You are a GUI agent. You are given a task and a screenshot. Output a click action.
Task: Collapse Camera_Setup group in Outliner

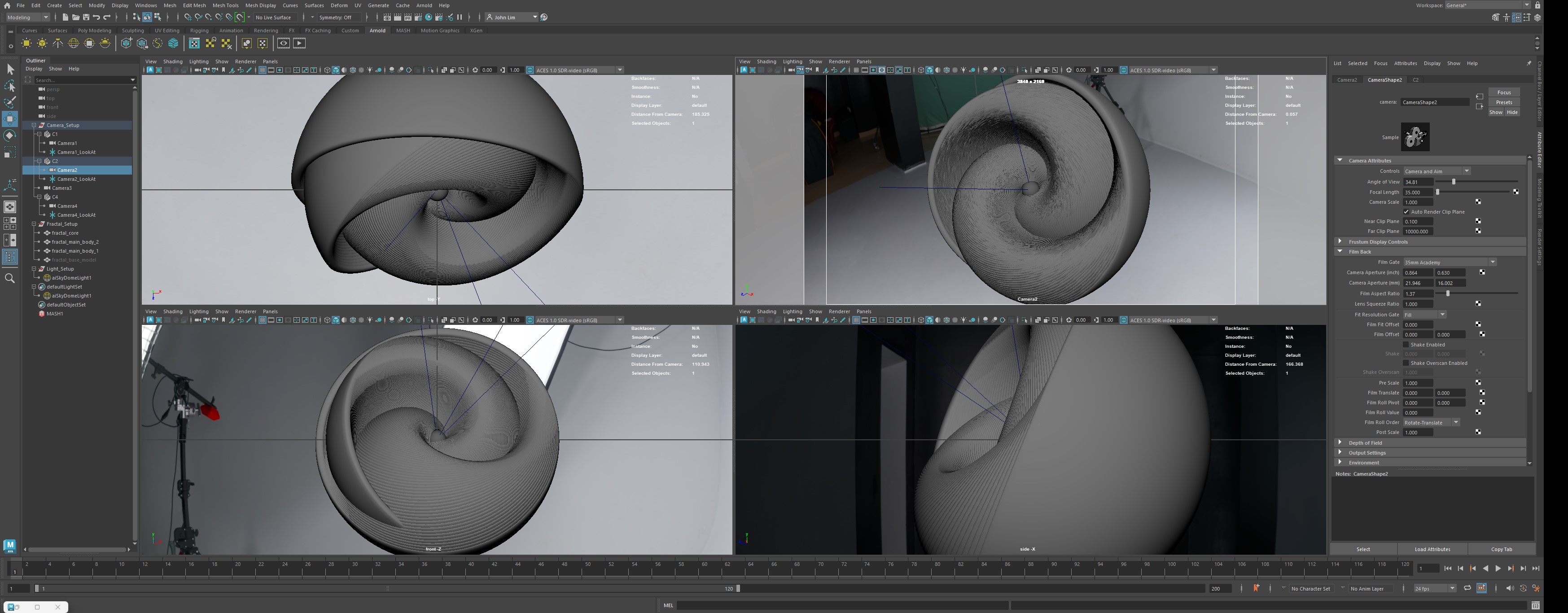[34, 125]
